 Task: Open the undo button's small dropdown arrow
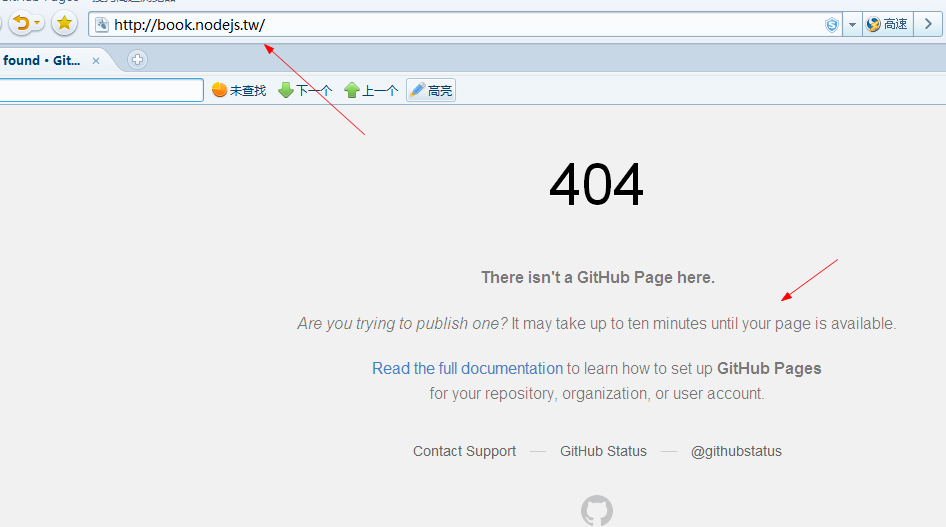click(x=37, y=24)
